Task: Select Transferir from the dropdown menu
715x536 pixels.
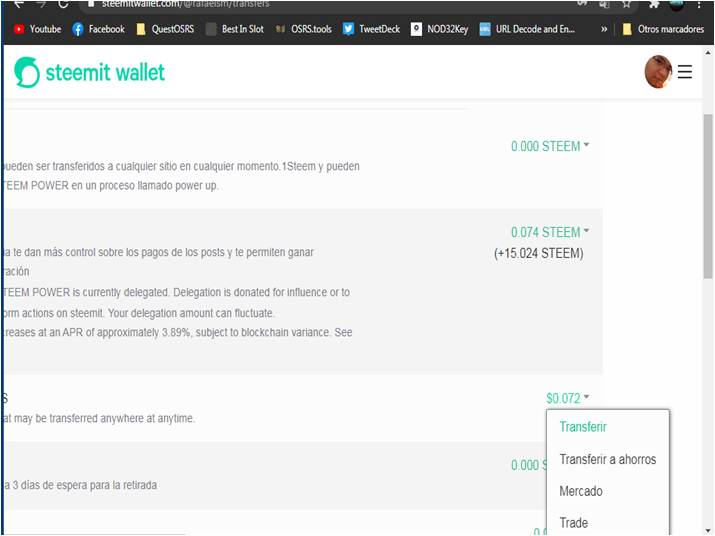Action: (583, 427)
